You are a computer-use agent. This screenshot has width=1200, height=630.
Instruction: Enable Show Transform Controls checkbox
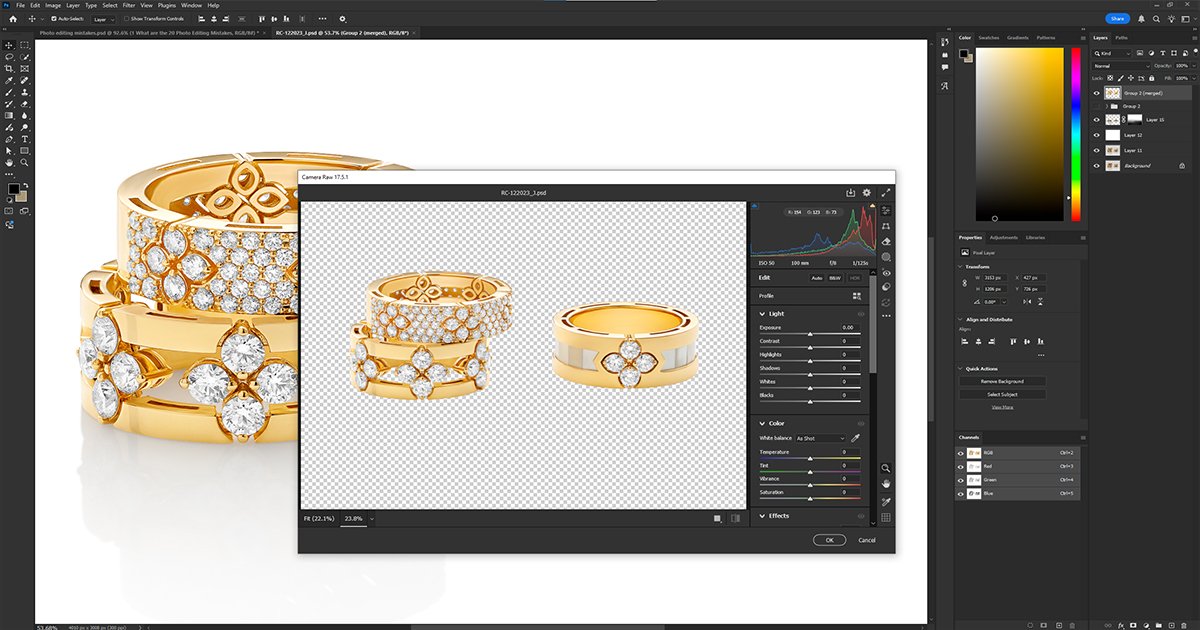[125, 18]
